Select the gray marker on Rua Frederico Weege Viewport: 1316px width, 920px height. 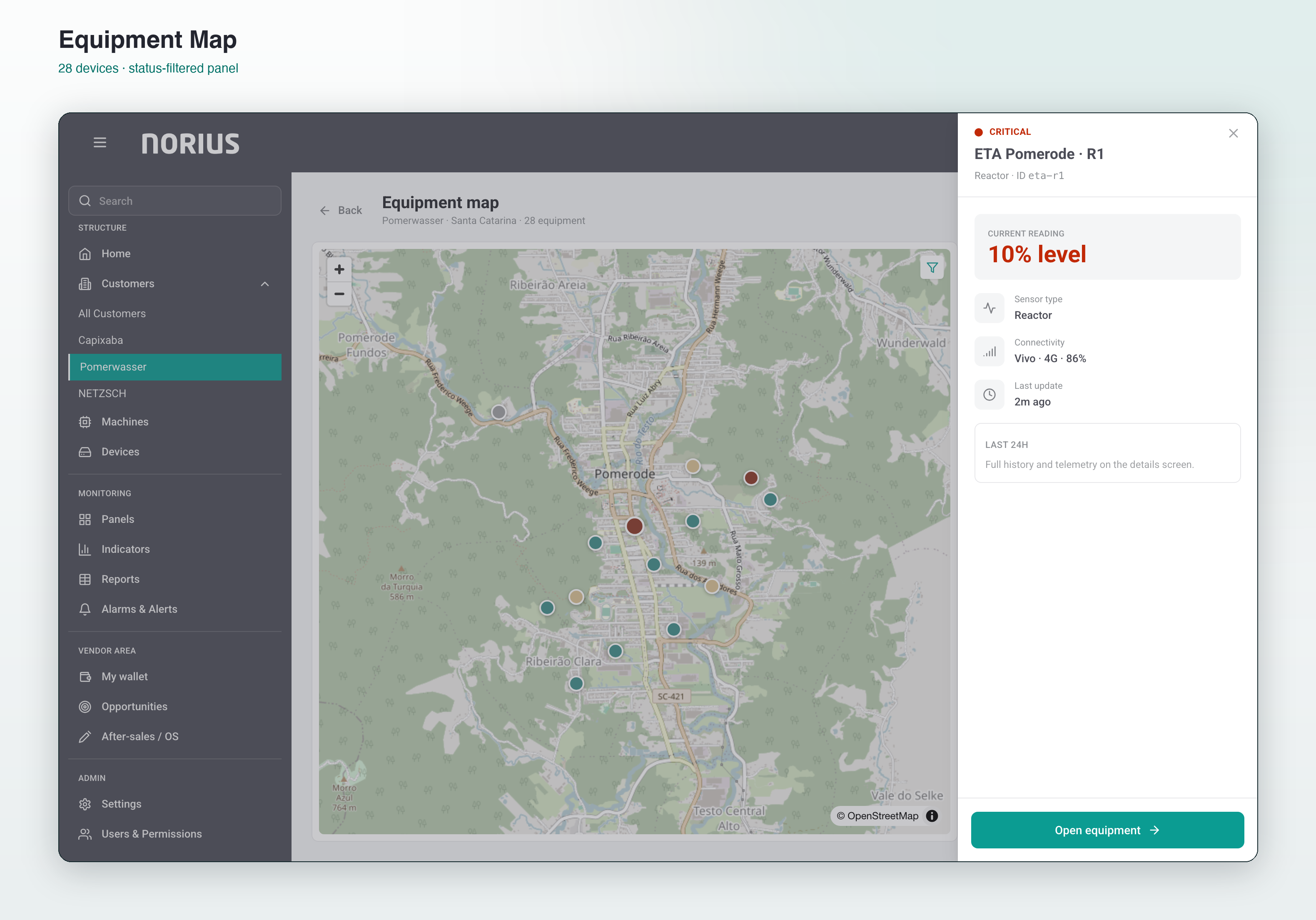tap(498, 412)
